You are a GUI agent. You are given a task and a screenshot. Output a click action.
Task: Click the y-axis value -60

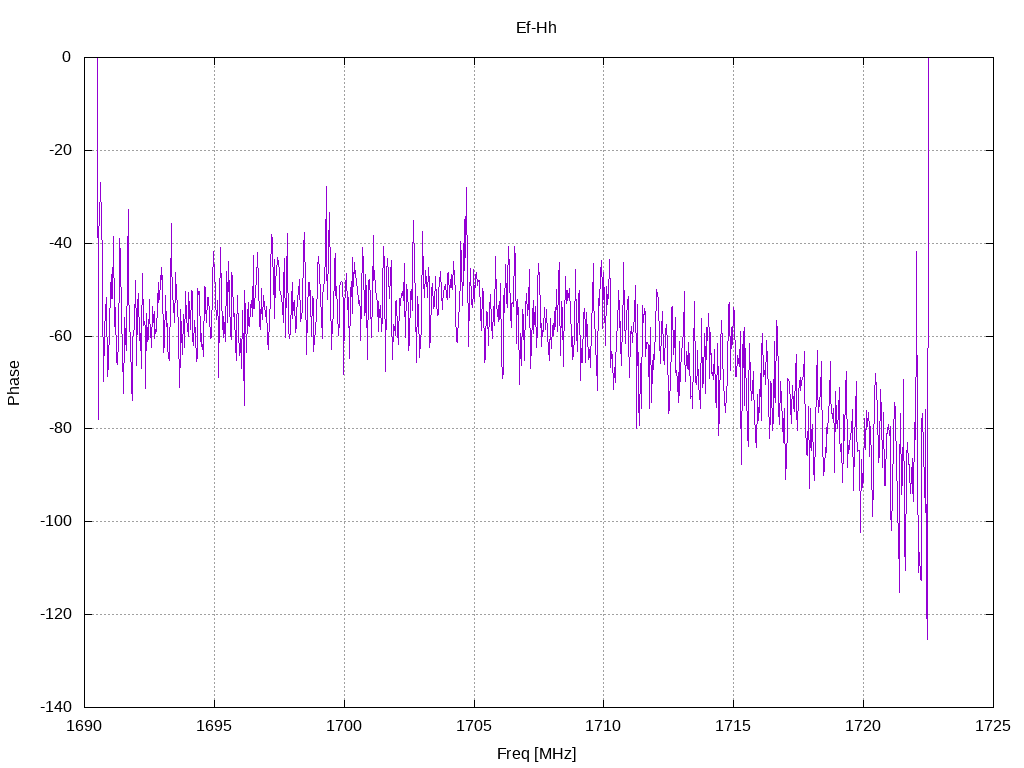(x=61, y=336)
